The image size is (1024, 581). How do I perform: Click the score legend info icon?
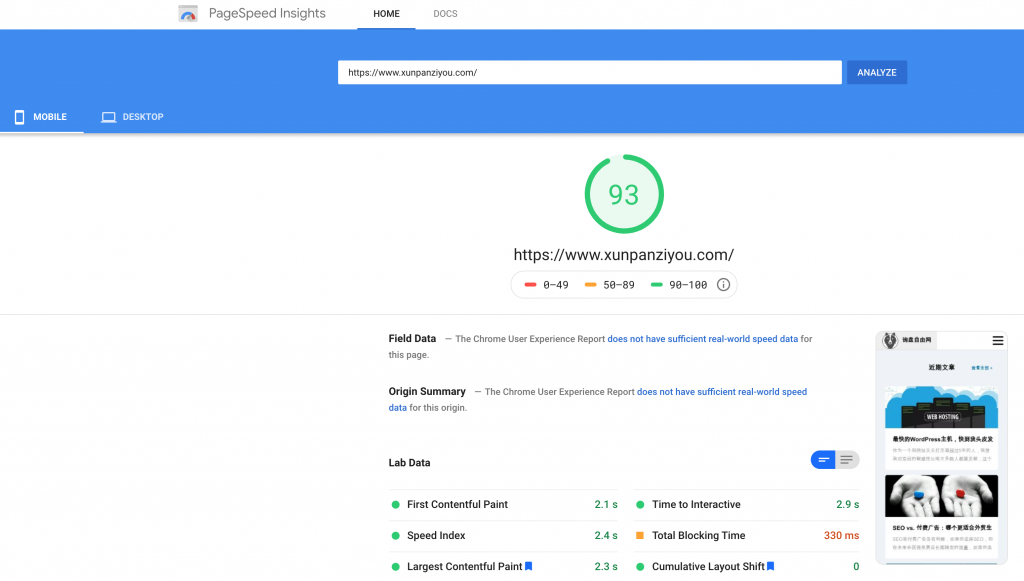tap(723, 285)
